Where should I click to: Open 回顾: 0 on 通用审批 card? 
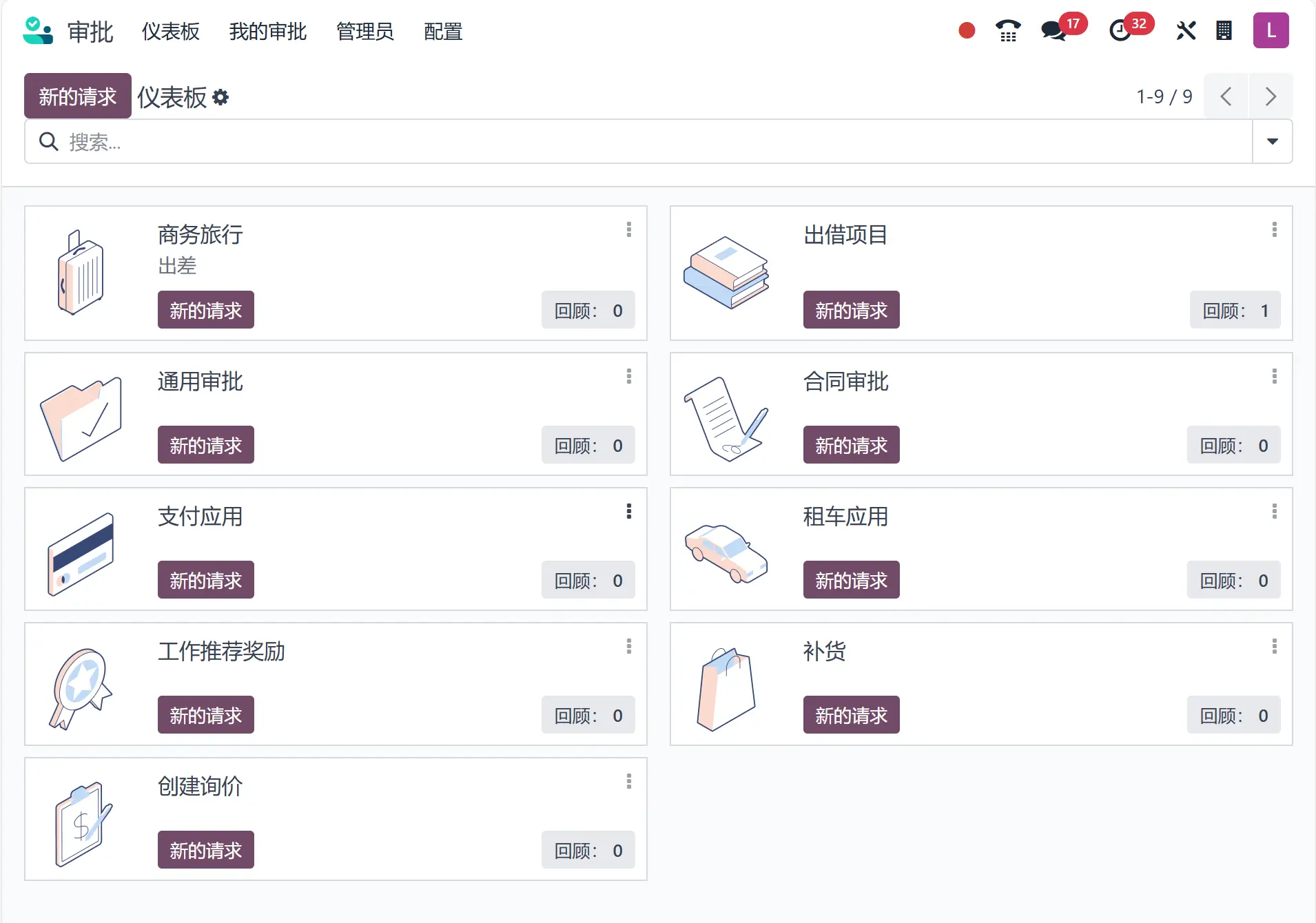coord(588,445)
